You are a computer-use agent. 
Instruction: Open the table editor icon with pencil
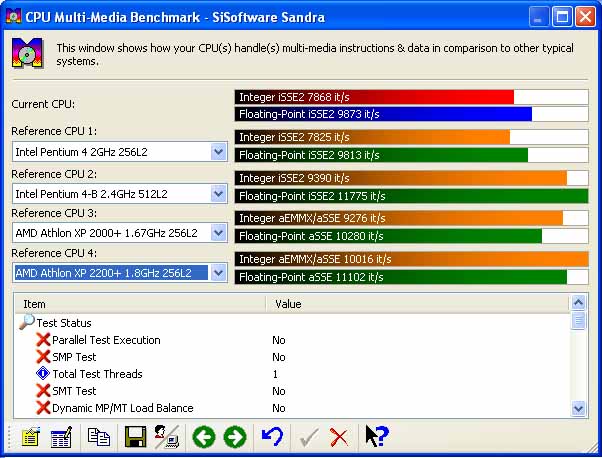[x=61, y=437]
